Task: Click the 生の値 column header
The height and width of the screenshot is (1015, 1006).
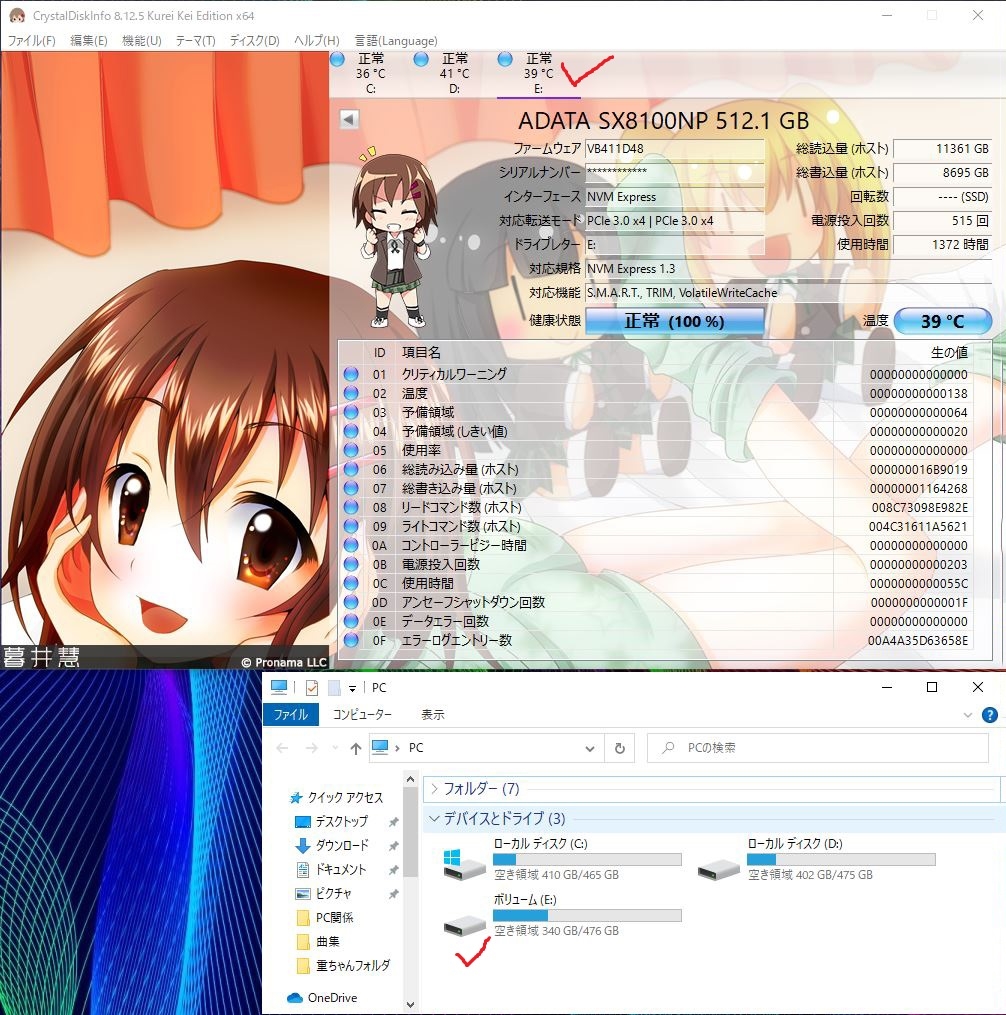Action: point(949,353)
